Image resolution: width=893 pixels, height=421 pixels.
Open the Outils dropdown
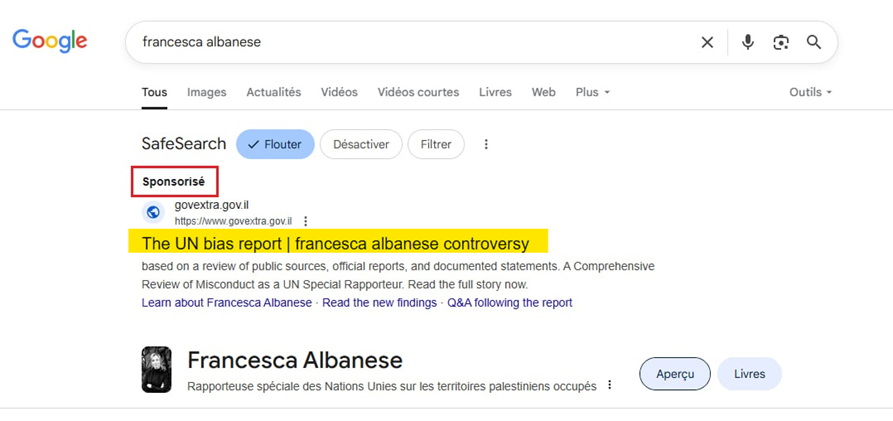(x=810, y=92)
